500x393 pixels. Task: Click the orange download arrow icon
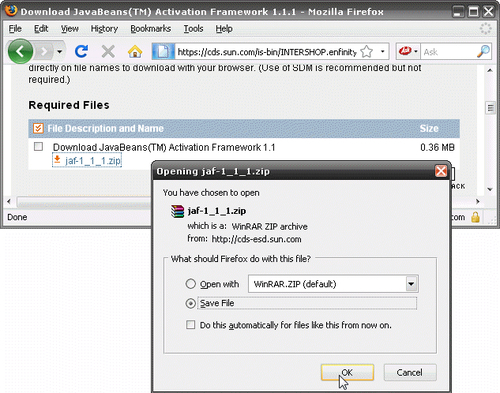57,160
